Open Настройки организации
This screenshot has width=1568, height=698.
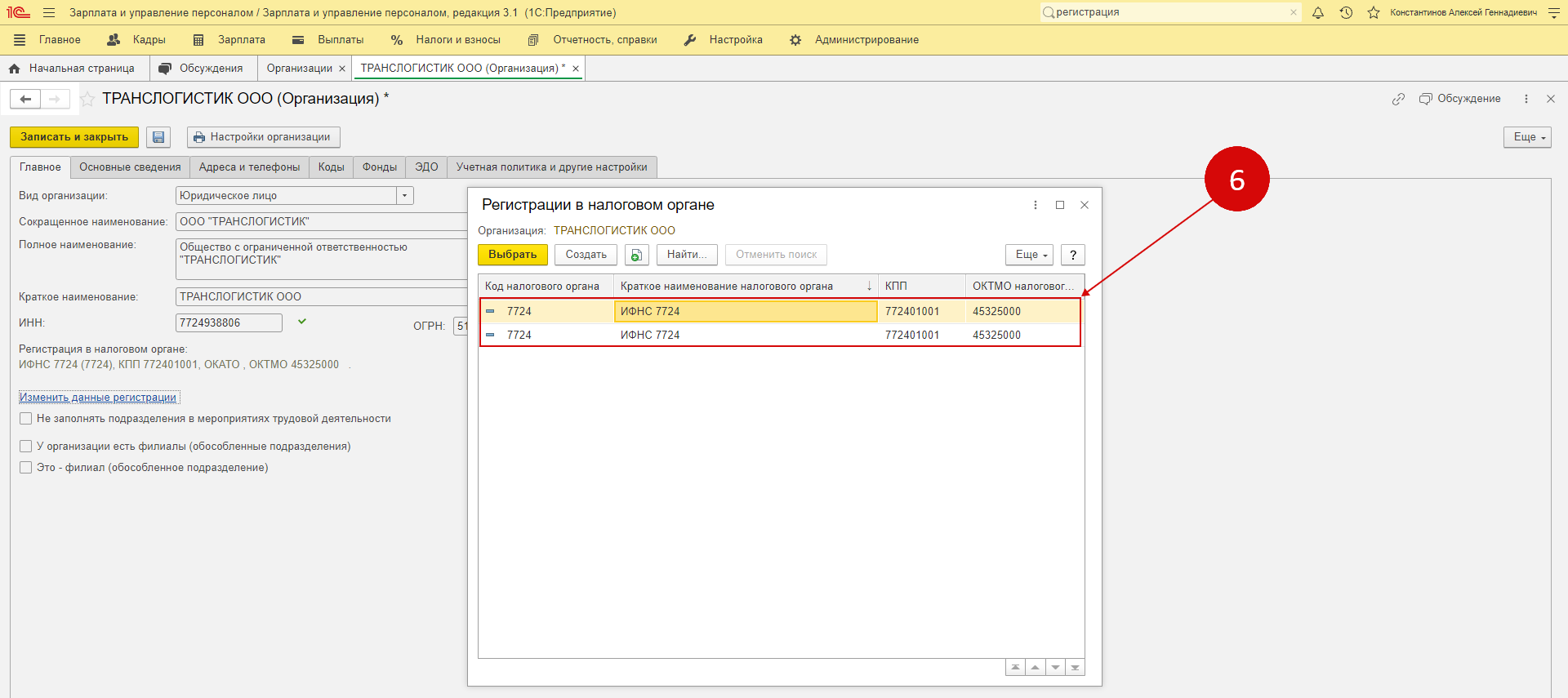264,137
